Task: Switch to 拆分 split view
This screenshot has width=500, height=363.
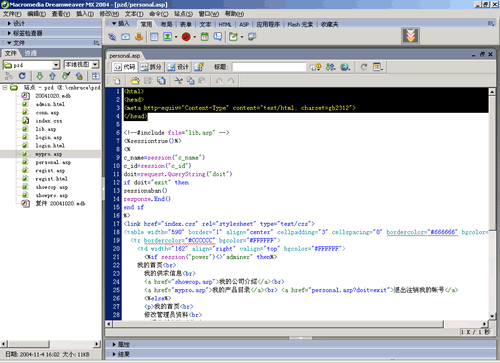Action: coord(151,67)
